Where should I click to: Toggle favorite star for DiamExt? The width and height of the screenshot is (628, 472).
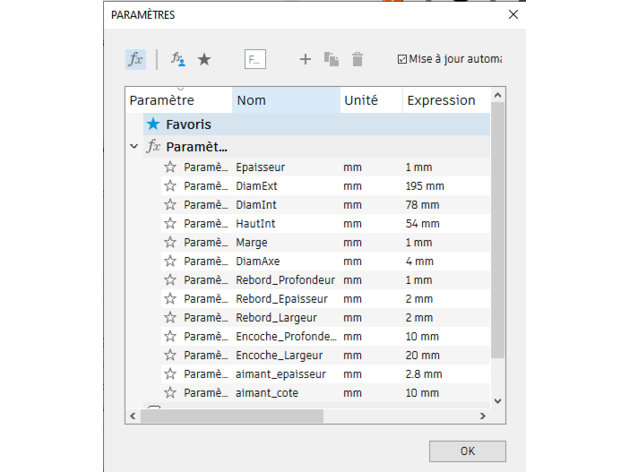[x=170, y=186]
